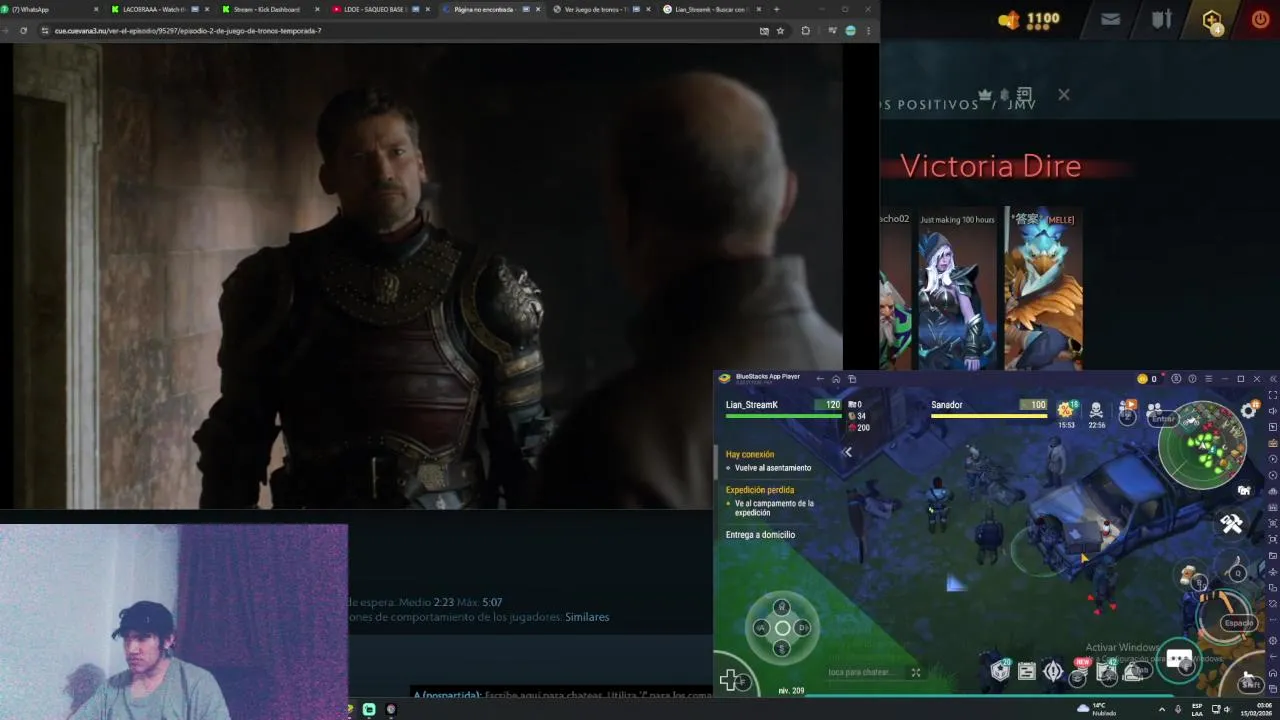Screen dimensions: 1280x720
Task: Collapse quest panel with double-chevron arrow
Action: click(847, 452)
